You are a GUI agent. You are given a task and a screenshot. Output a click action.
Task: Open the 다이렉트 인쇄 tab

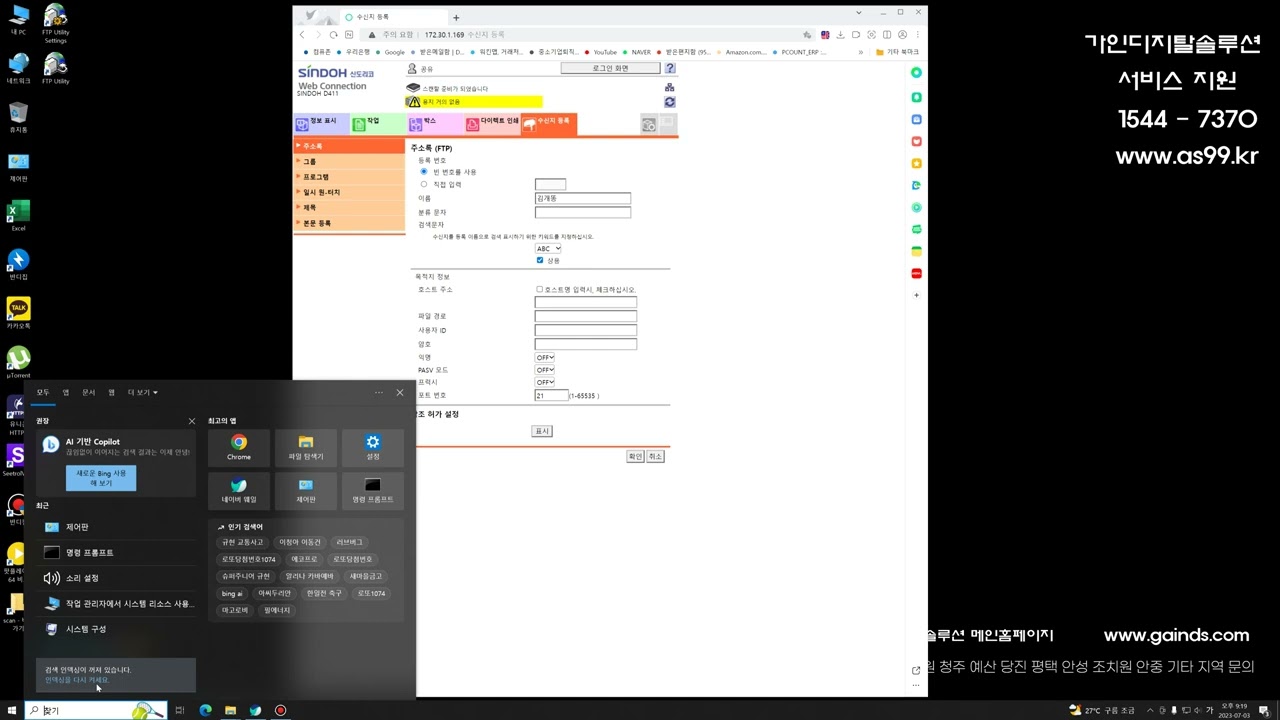pos(492,124)
